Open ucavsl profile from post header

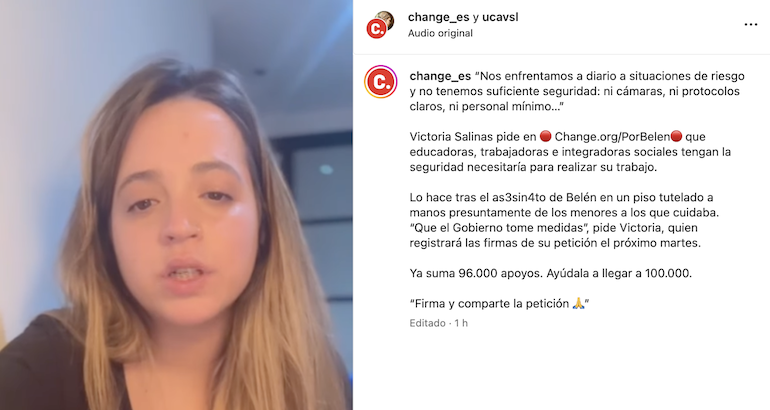(500, 17)
